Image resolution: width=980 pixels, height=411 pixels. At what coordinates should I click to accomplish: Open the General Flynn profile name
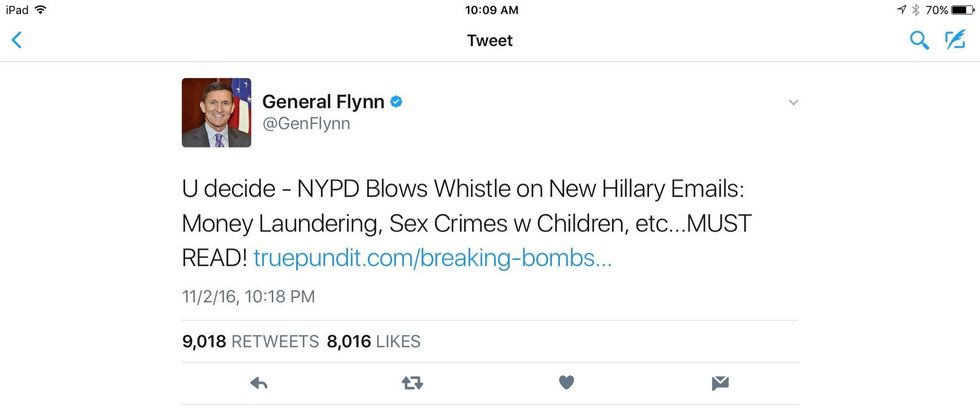coord(323,102)
